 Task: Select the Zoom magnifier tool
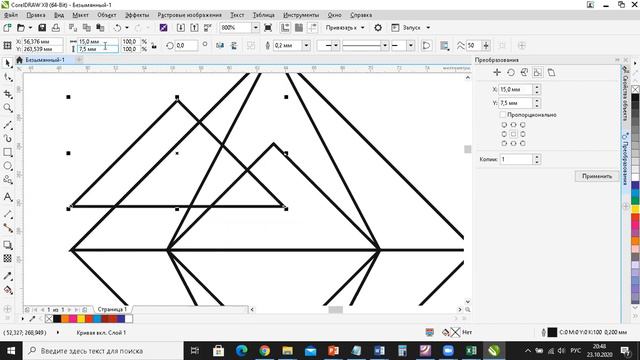pos(8,108)
